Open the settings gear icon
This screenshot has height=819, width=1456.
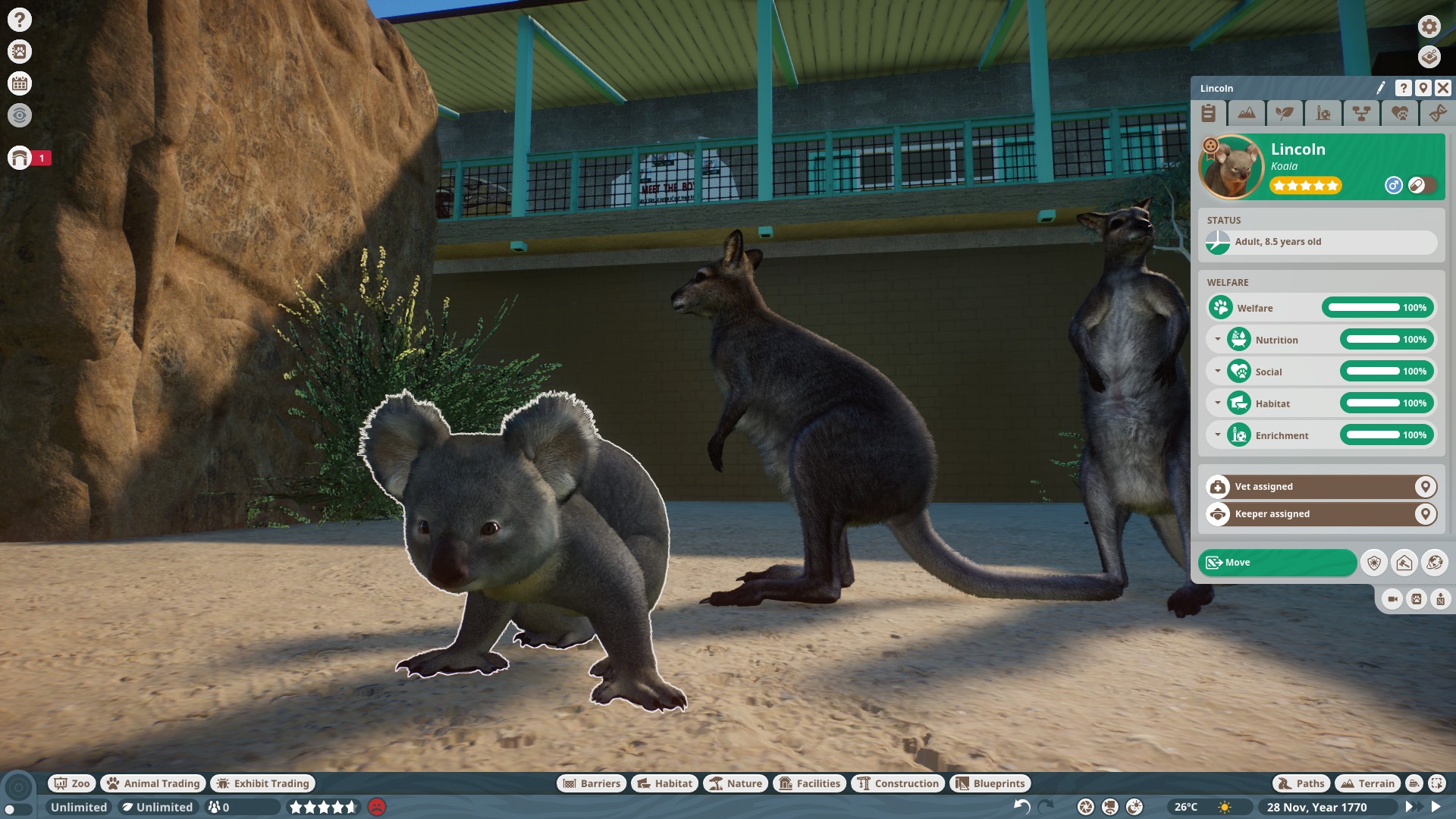1429,27
